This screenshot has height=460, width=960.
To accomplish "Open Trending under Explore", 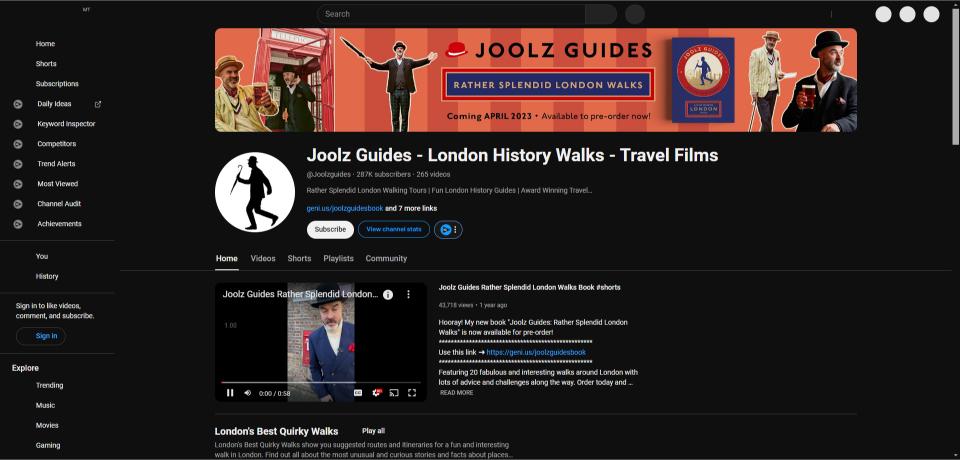I will [x=49, y=386].
